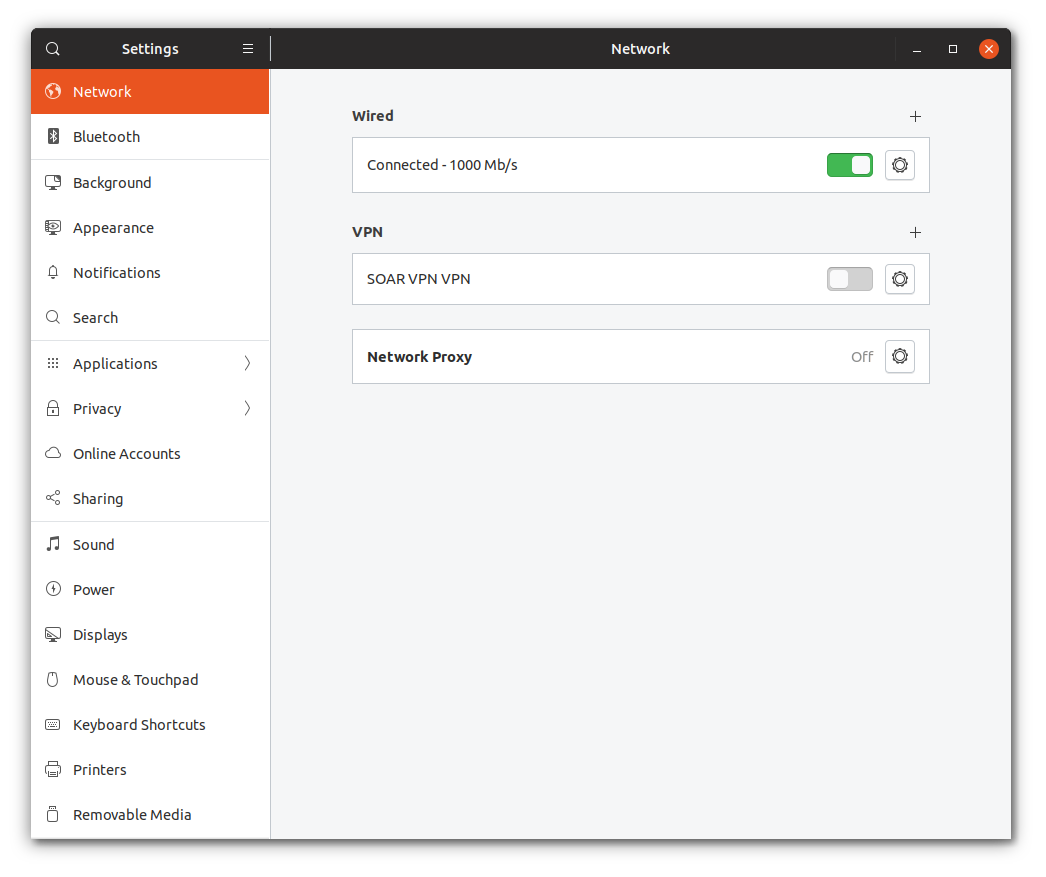Viewport: 1046px width, 877px height.
Task: Open Sound settings
Action: (150, 544)
